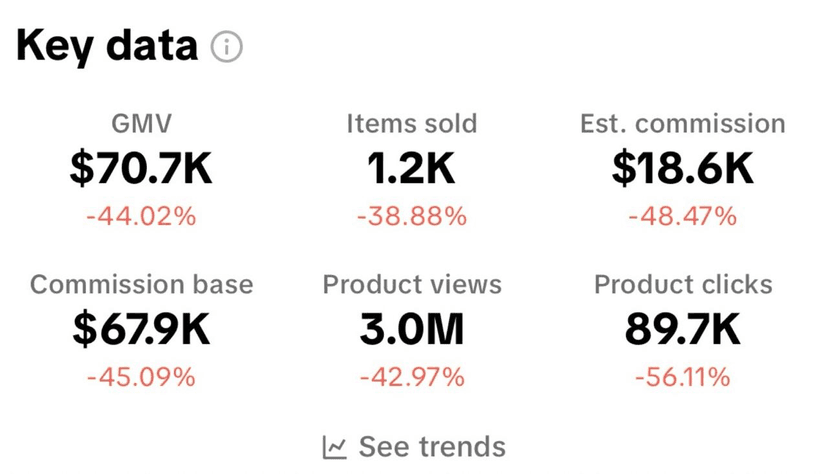This screenshot has width=828, height=474.
Task: Click the Items sold label
Action: click(411, 124)
